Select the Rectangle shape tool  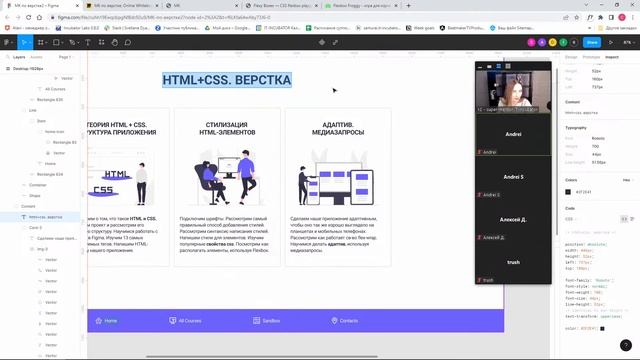pyautogui.click(x=56, y=42)
